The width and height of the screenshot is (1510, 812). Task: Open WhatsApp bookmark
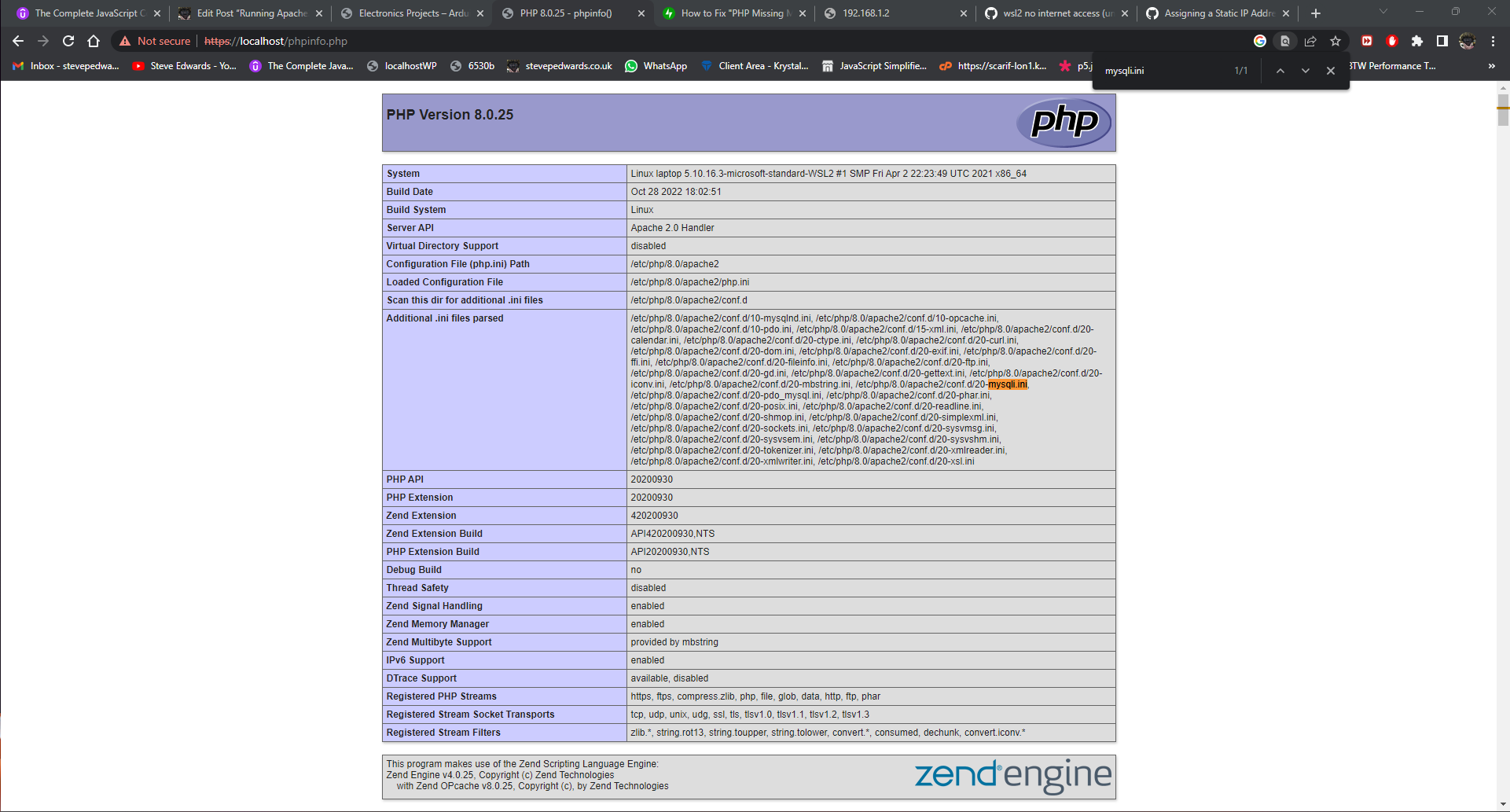coord(656,66)
